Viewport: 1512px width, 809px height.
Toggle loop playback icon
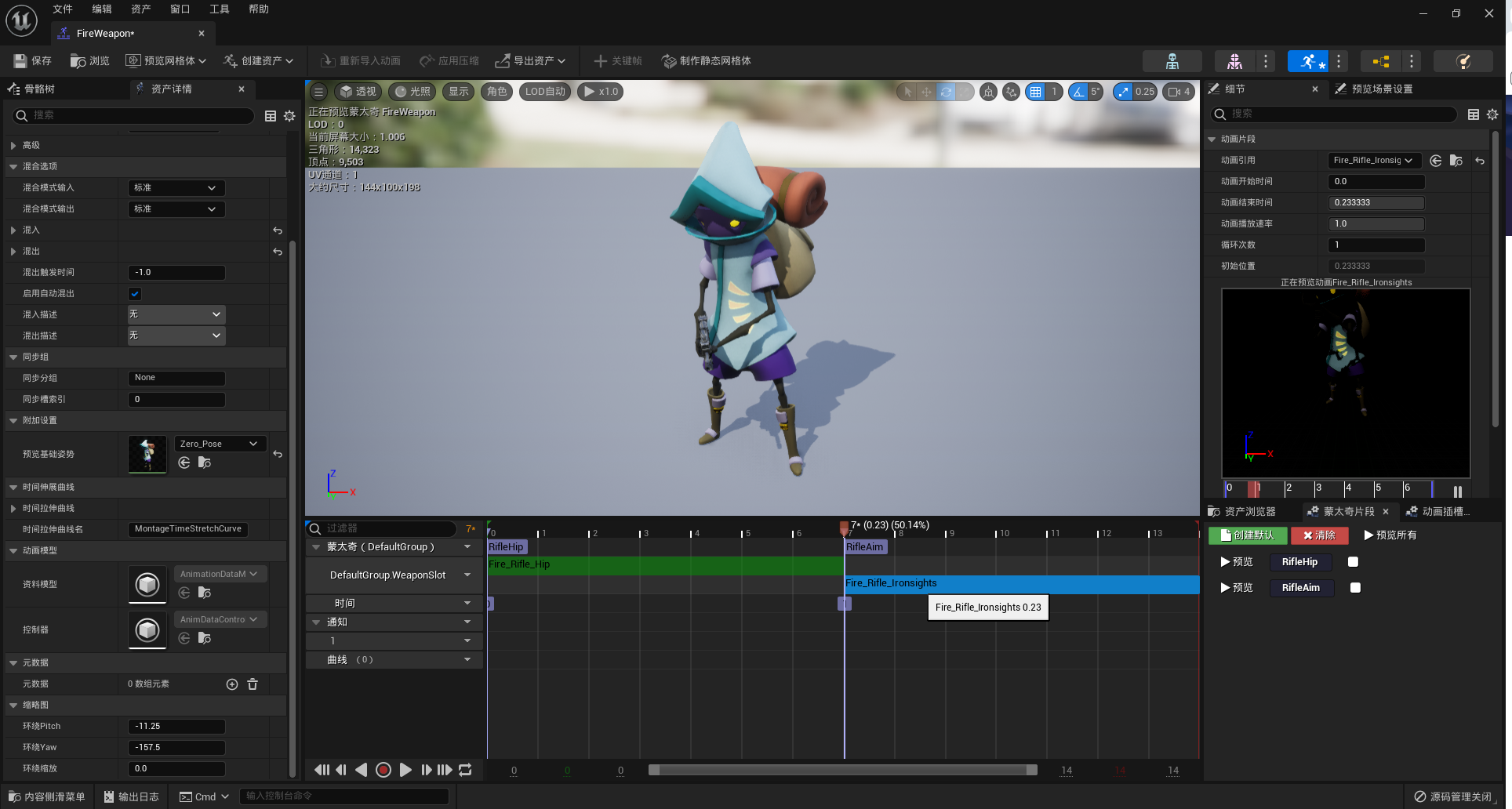465,770
